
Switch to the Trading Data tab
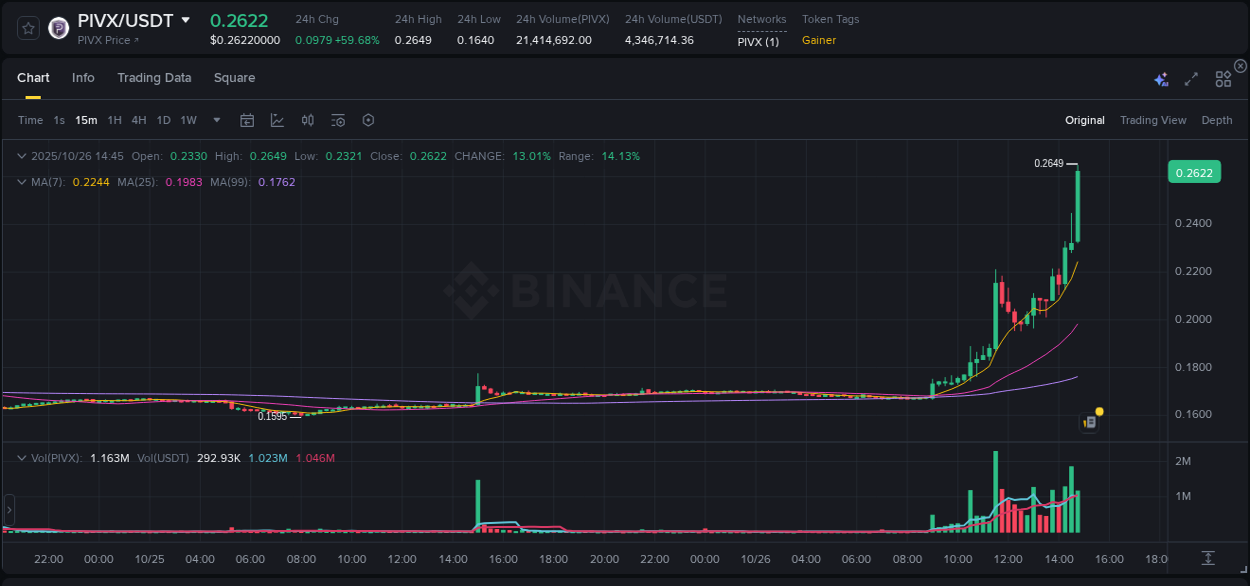click(154, 77)
